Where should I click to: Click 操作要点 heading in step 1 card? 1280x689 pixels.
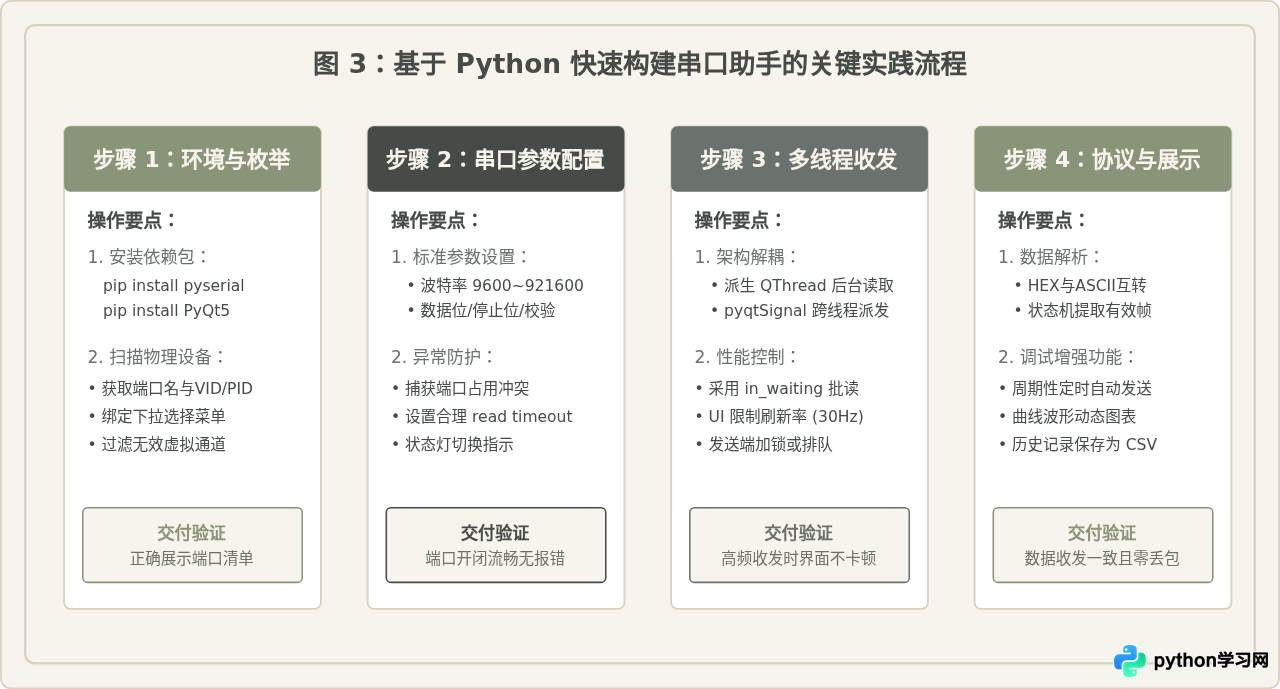(x=133, y=221)
